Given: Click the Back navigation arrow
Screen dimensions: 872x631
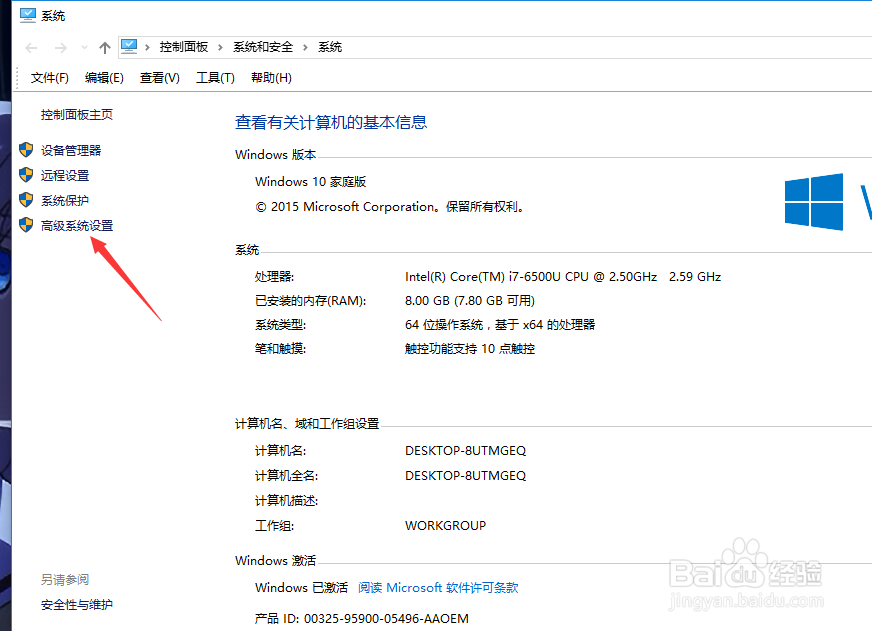Looking at the screenshot, I should coord(31,48).
